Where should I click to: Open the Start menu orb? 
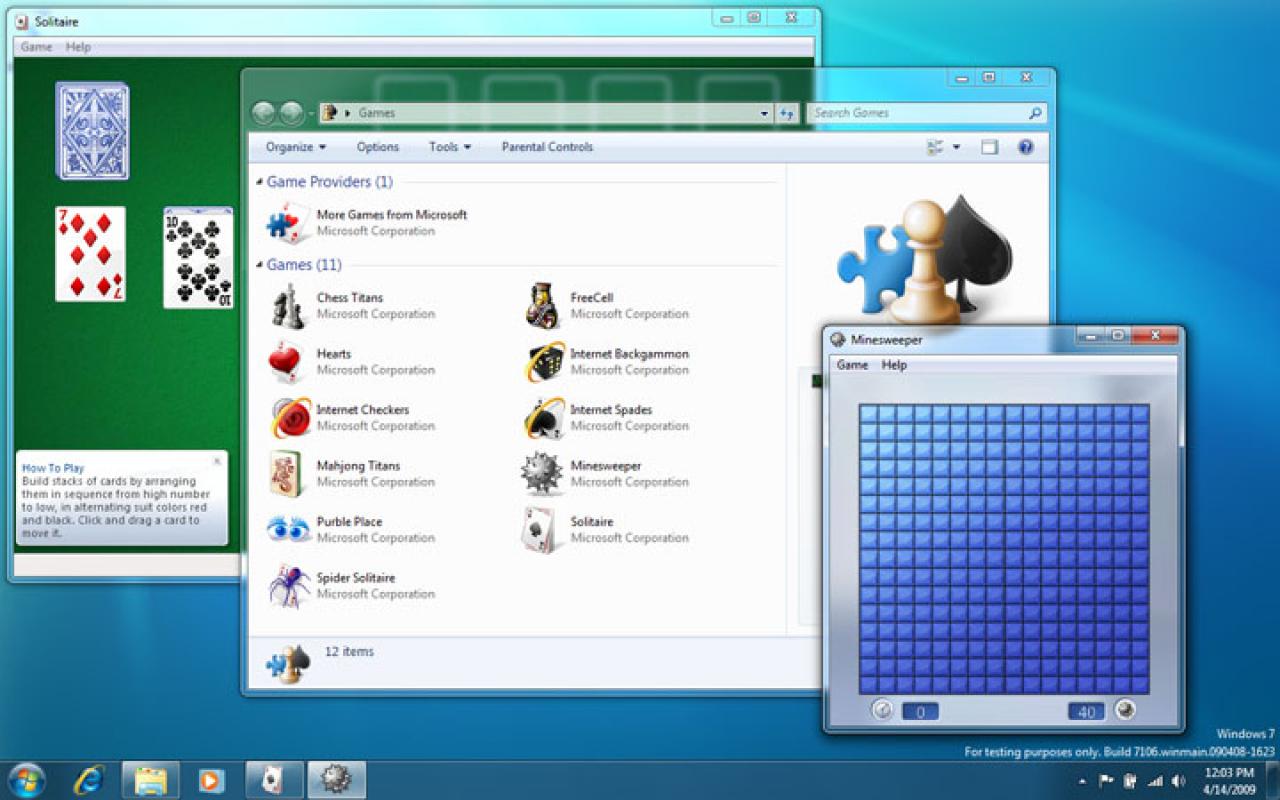[26, 780]
